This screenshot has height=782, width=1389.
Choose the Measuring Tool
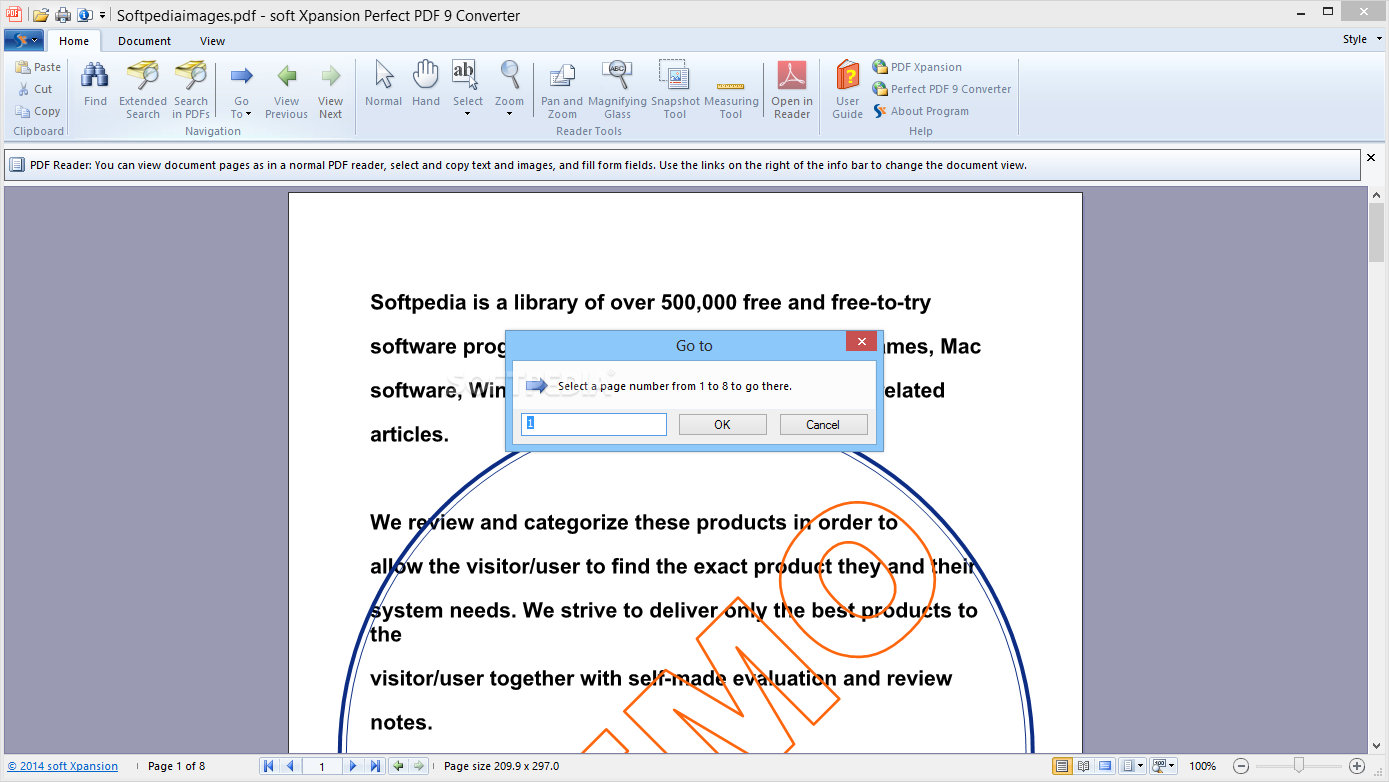[731, 98]
